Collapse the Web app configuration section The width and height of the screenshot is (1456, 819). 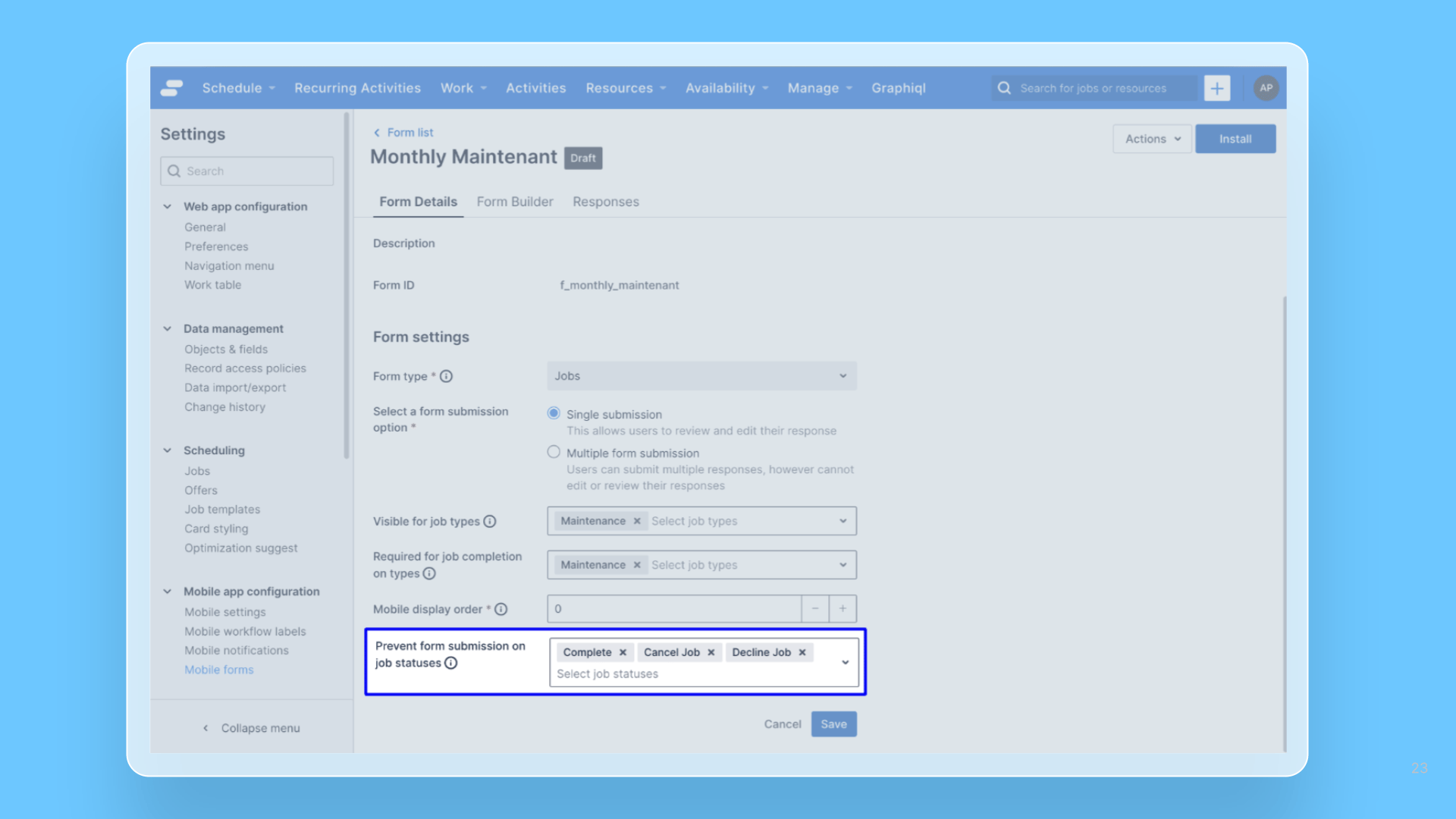click(x=168, y=206)
